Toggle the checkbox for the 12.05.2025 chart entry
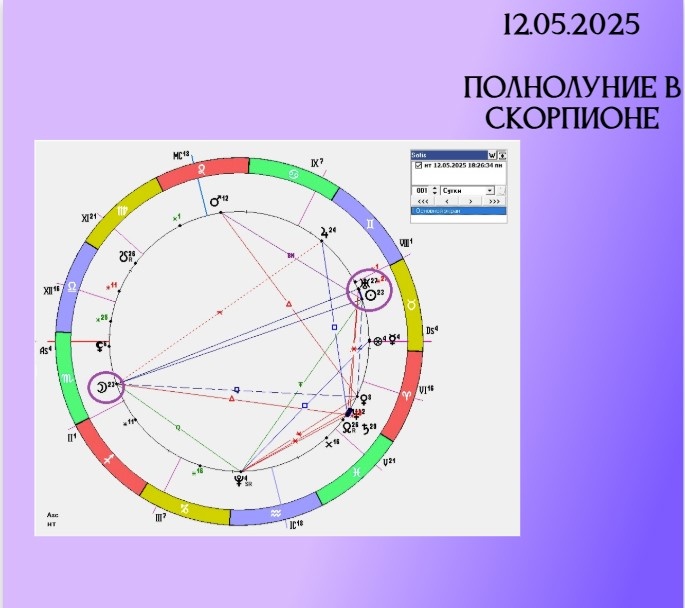 point(419,166)
